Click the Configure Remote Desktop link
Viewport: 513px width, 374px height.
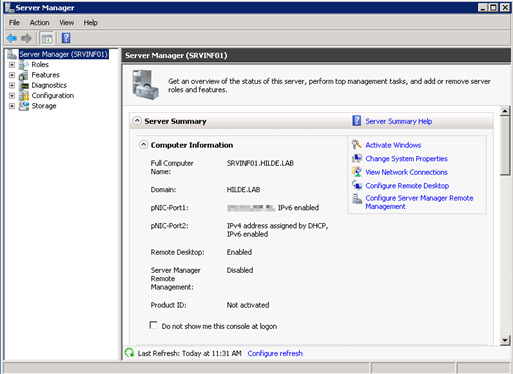[407, 186]
